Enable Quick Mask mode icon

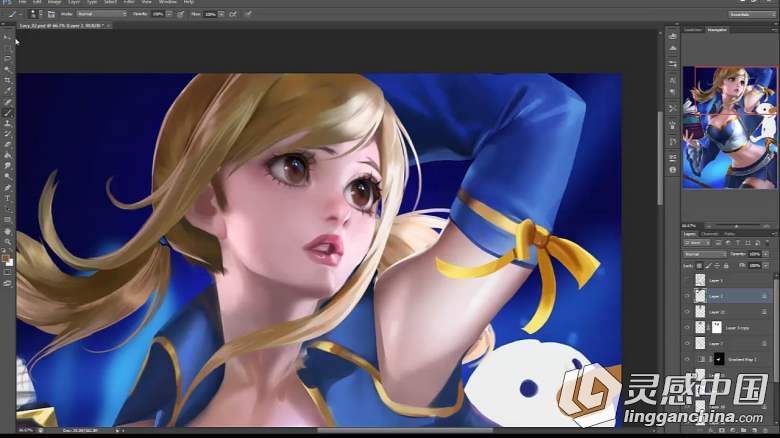click(7, 273)
